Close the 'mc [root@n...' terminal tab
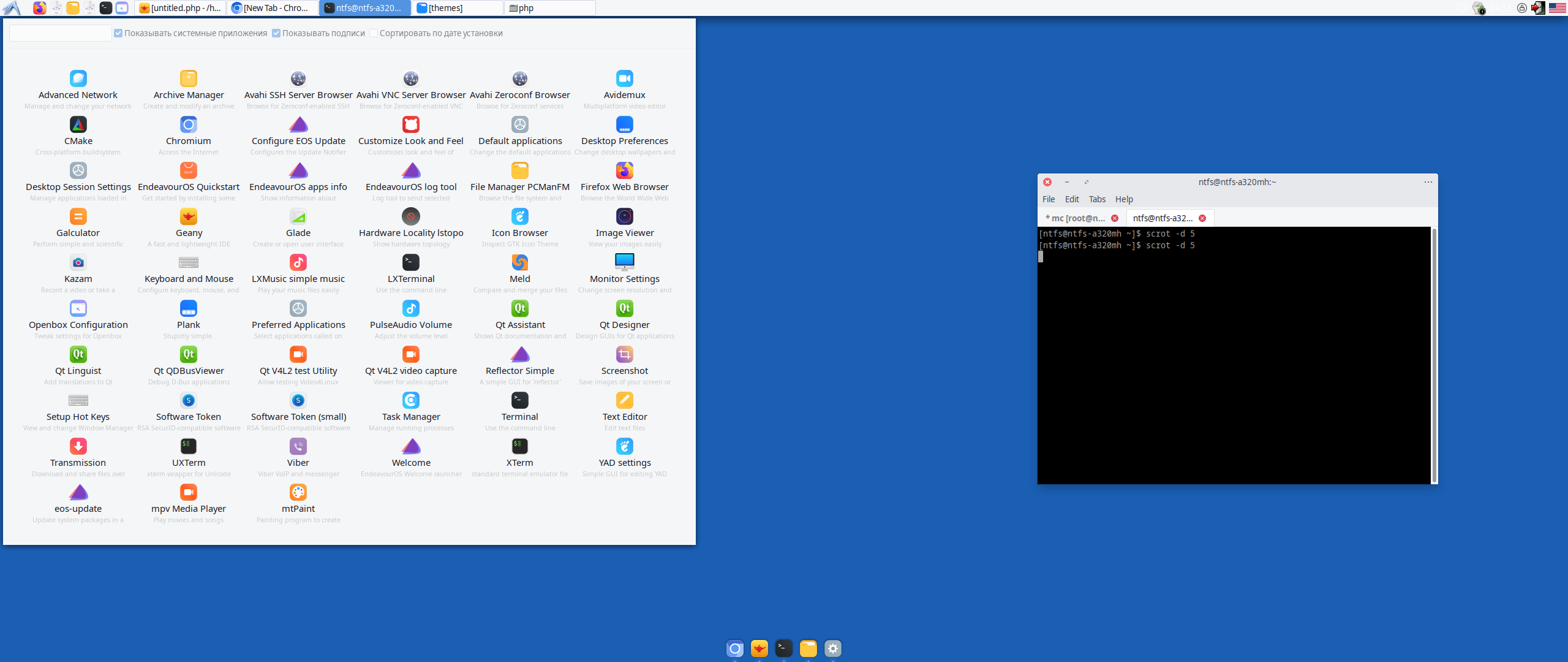 point(1115,218)
